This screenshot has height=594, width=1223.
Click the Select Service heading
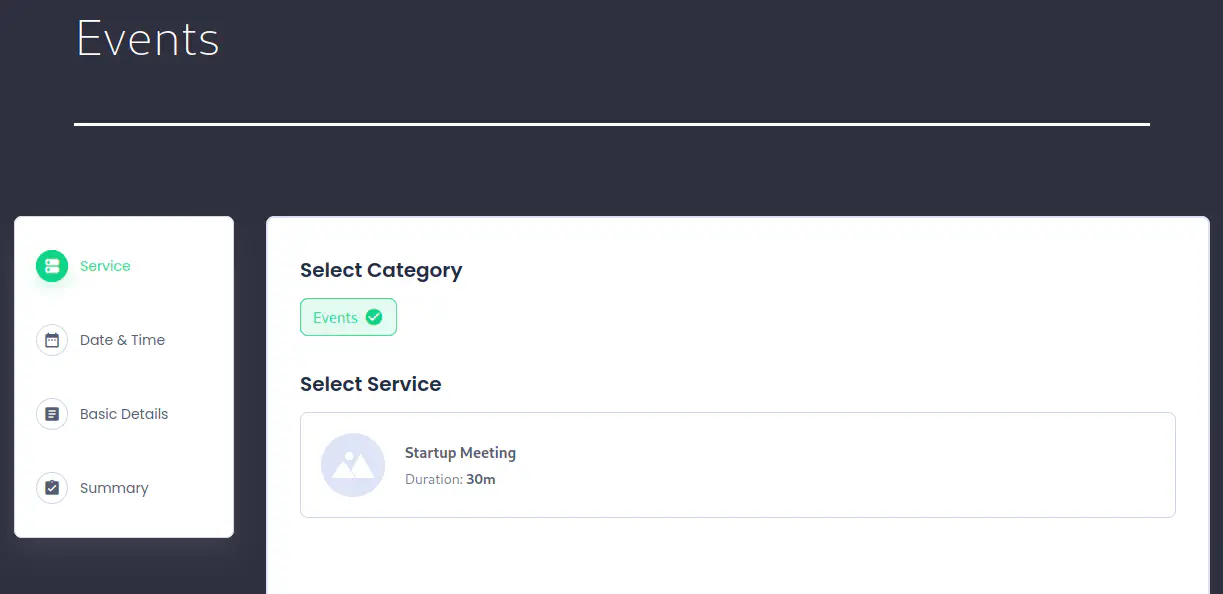(x=370, y=384)
